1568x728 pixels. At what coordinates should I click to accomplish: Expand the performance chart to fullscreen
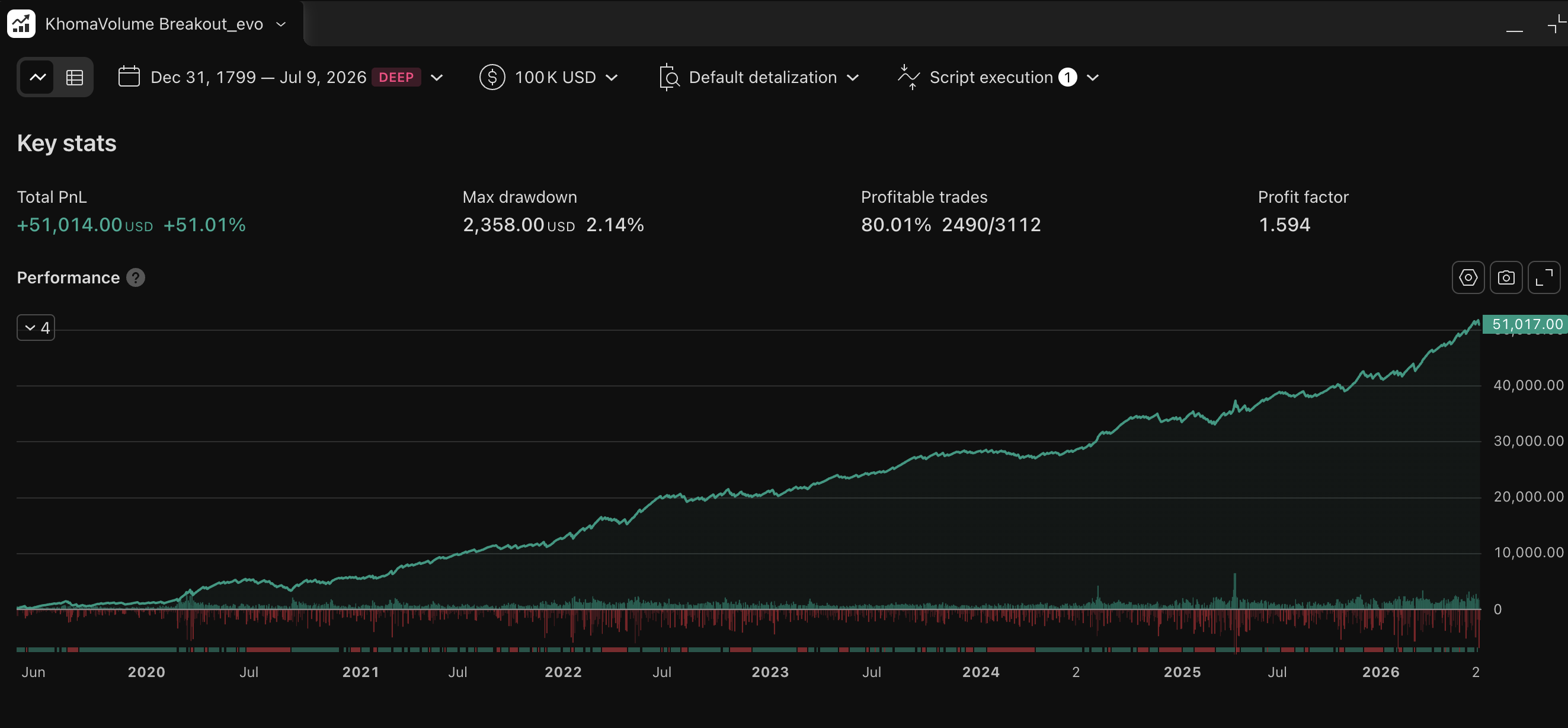(x=1544, y=277)
